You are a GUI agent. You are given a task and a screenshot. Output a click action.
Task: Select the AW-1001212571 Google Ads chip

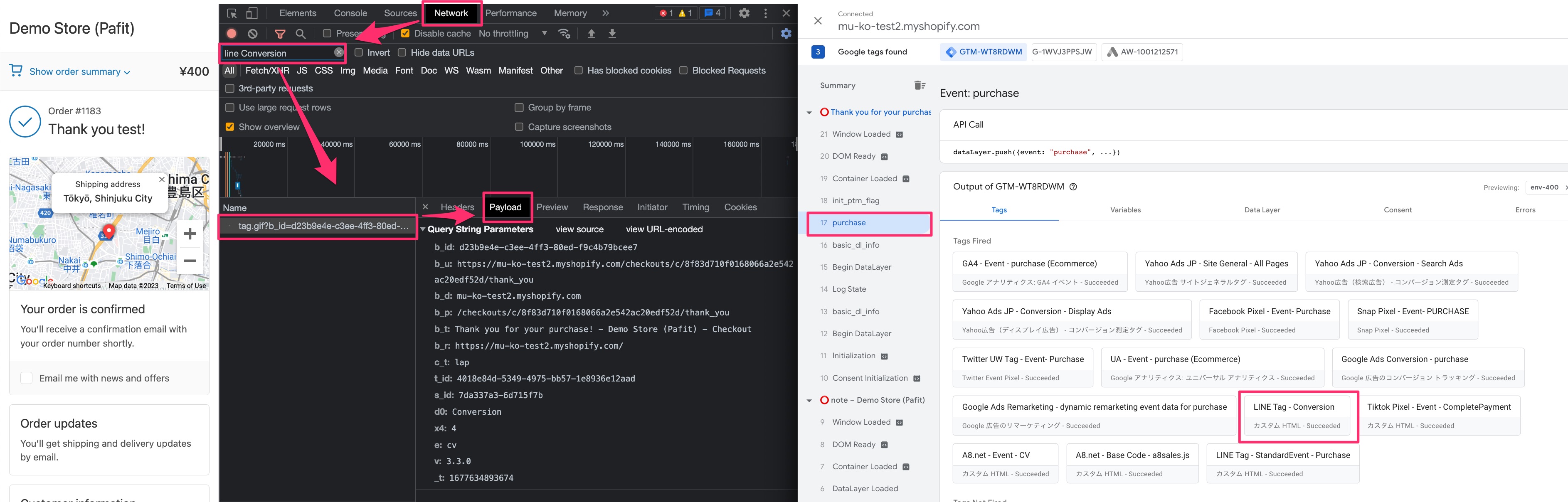1142,52
